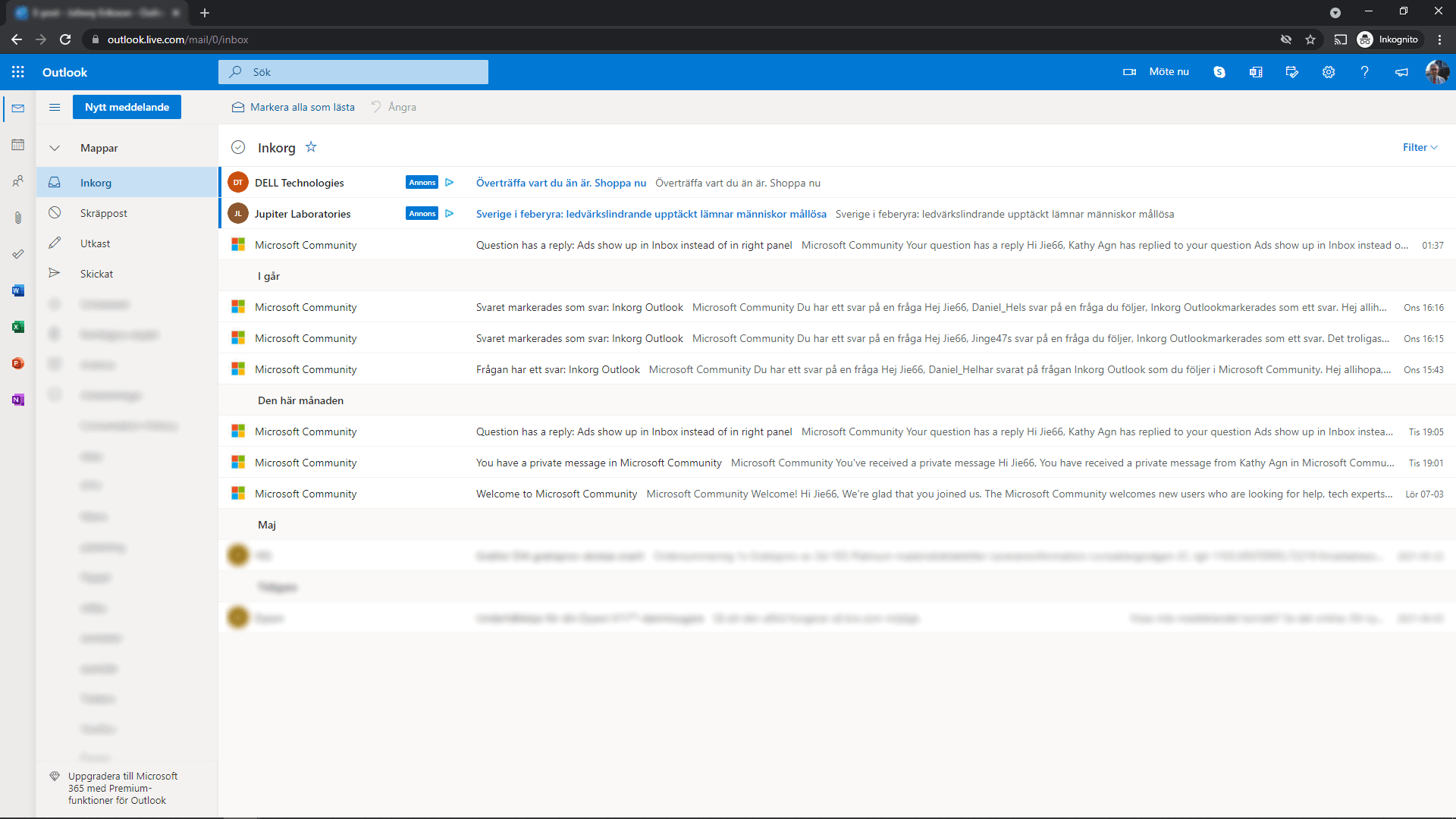
Task: Open the Skickat folder
Action: tap(127, 274)
